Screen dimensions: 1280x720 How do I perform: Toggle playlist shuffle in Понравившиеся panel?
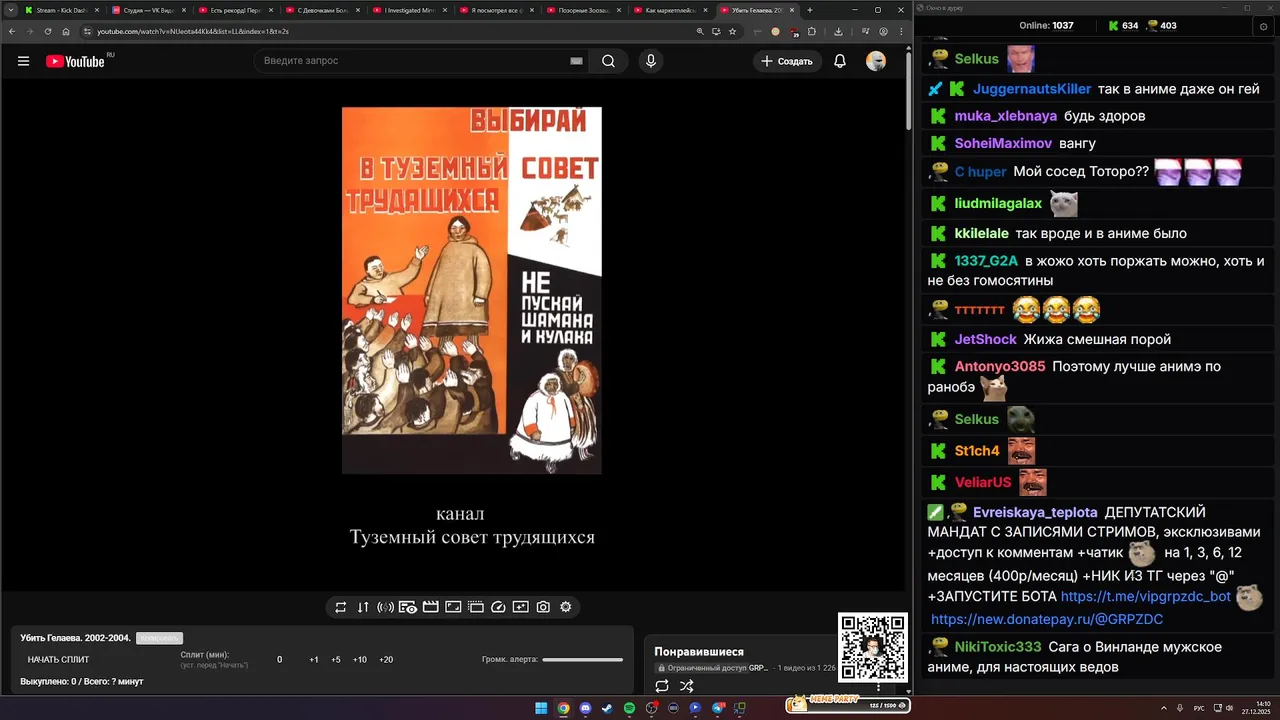pos(687,686)
